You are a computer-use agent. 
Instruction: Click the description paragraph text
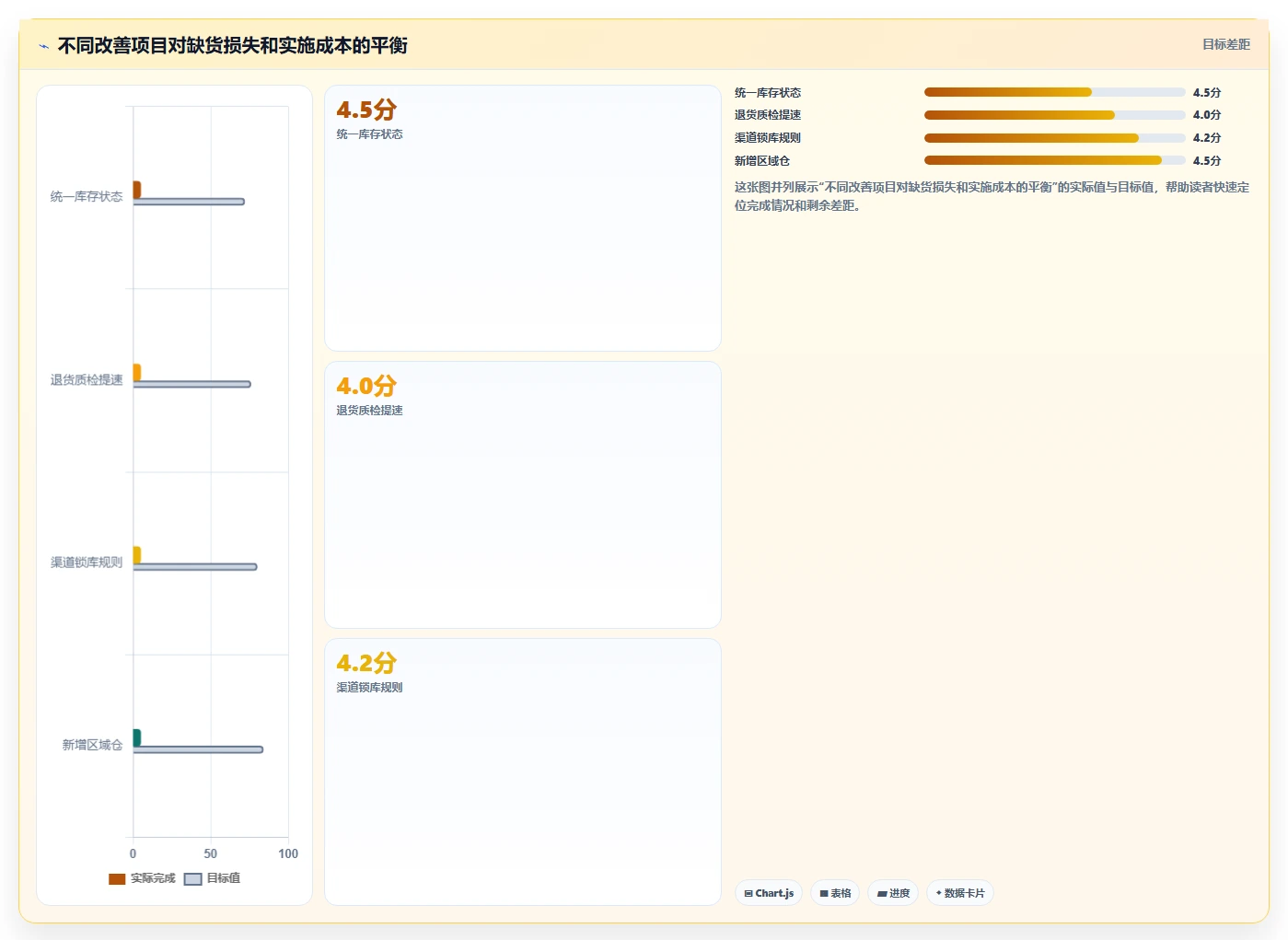pos(992,196)
